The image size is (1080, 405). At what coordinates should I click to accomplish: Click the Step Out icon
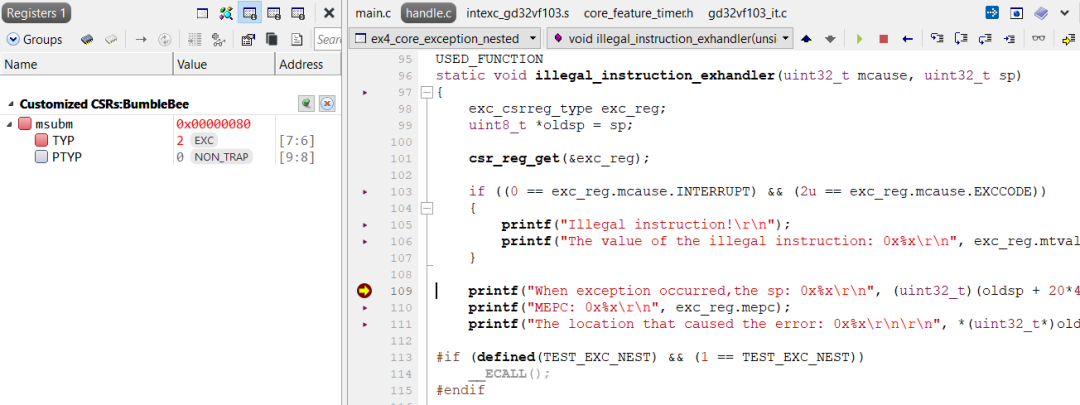point(985,39)
